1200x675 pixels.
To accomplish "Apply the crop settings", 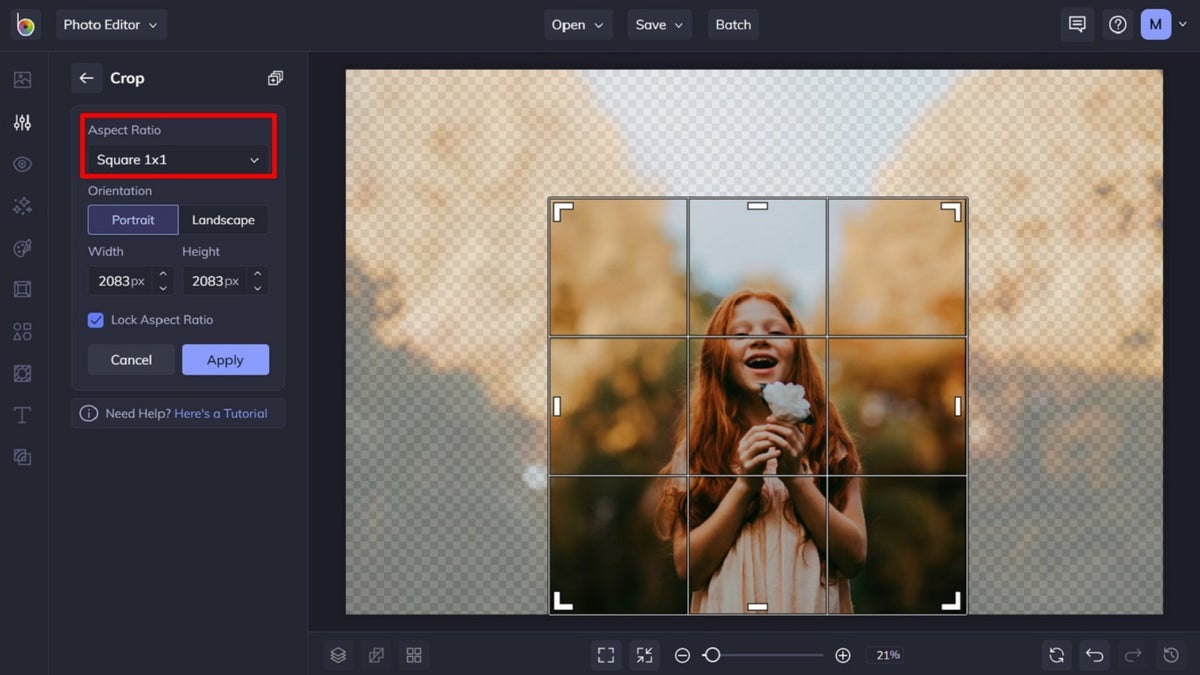I will click(225, 359).
